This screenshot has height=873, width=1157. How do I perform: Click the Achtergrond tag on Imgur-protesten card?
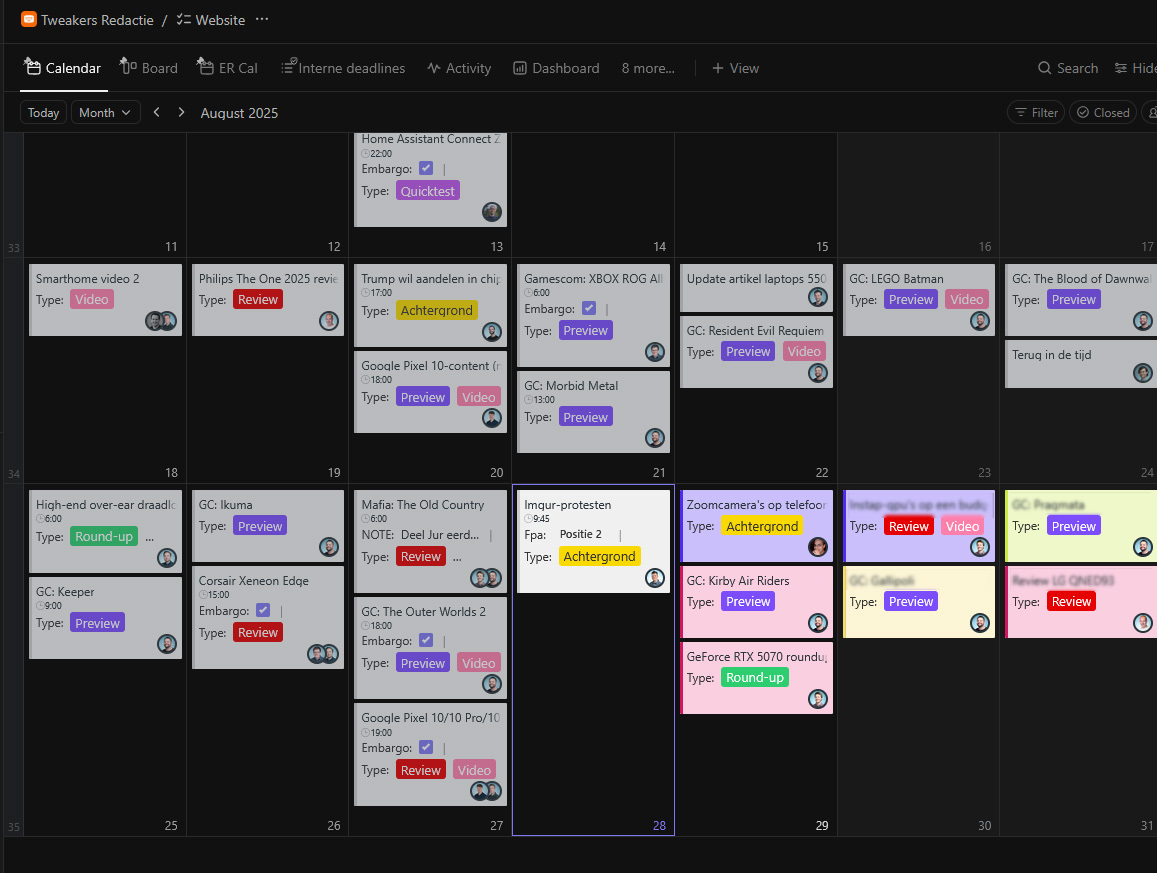pyautogui.click(x=599, y=556)
